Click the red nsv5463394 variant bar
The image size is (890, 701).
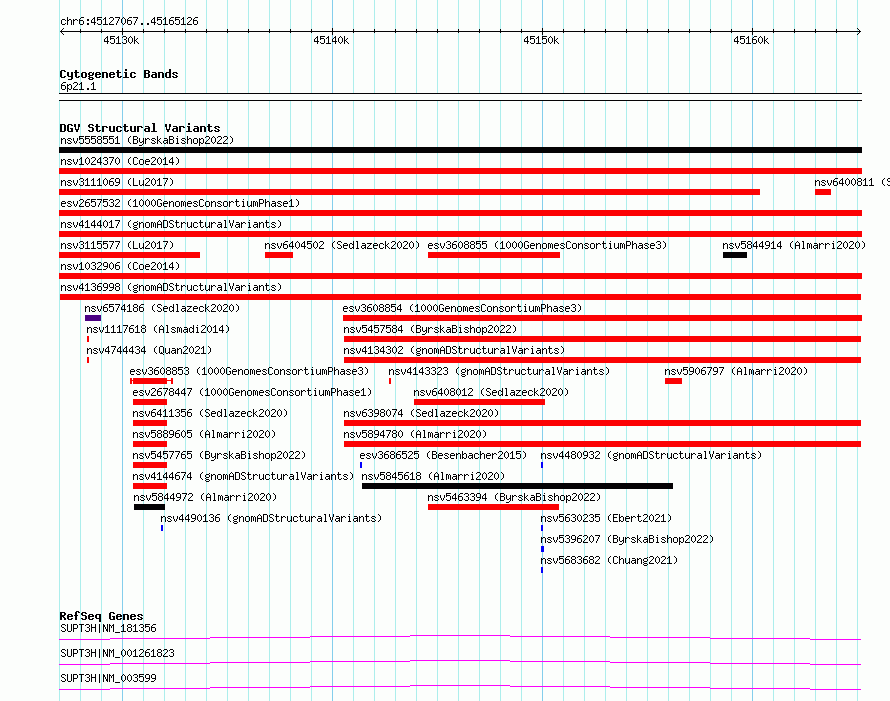pos(493,507)
